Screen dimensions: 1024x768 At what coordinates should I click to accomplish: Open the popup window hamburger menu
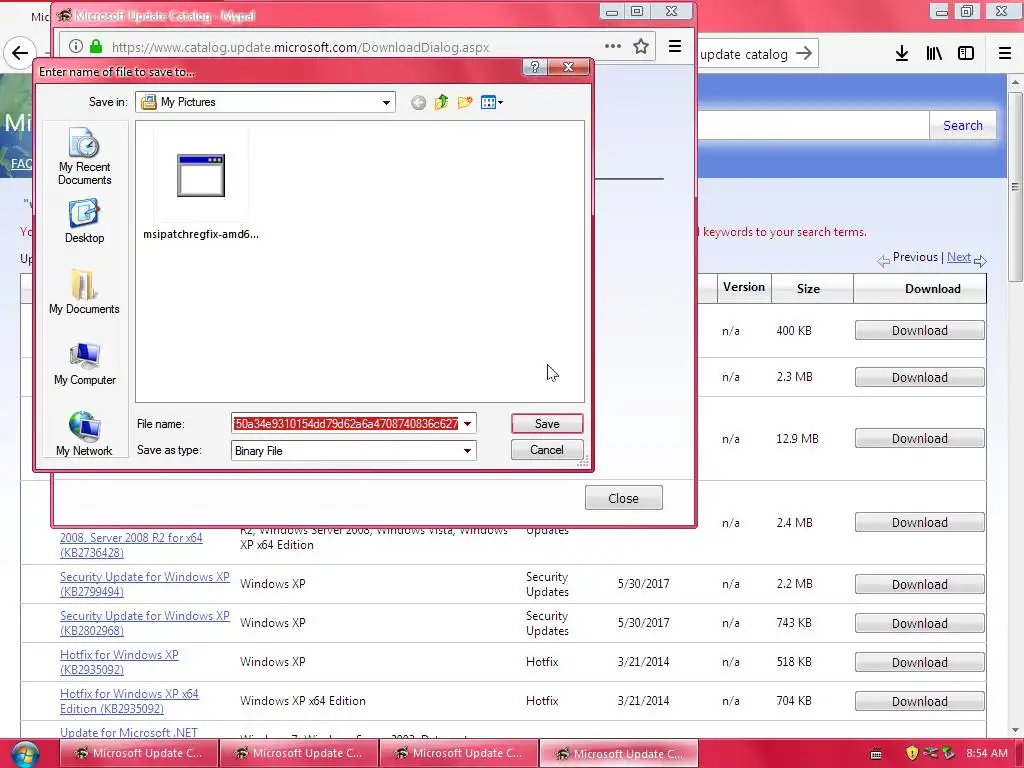point(675,46)
